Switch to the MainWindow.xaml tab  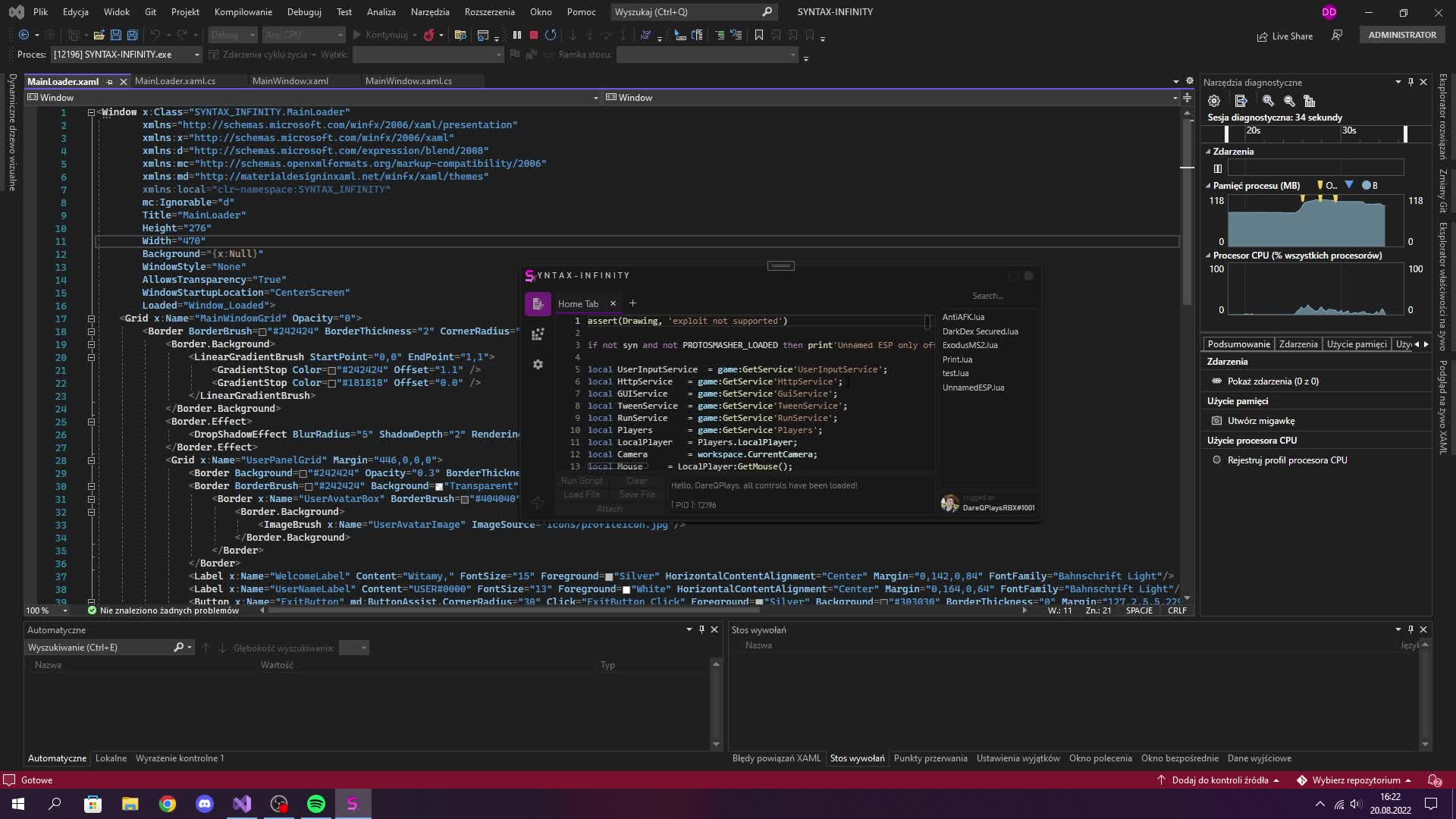pos(290,80)
